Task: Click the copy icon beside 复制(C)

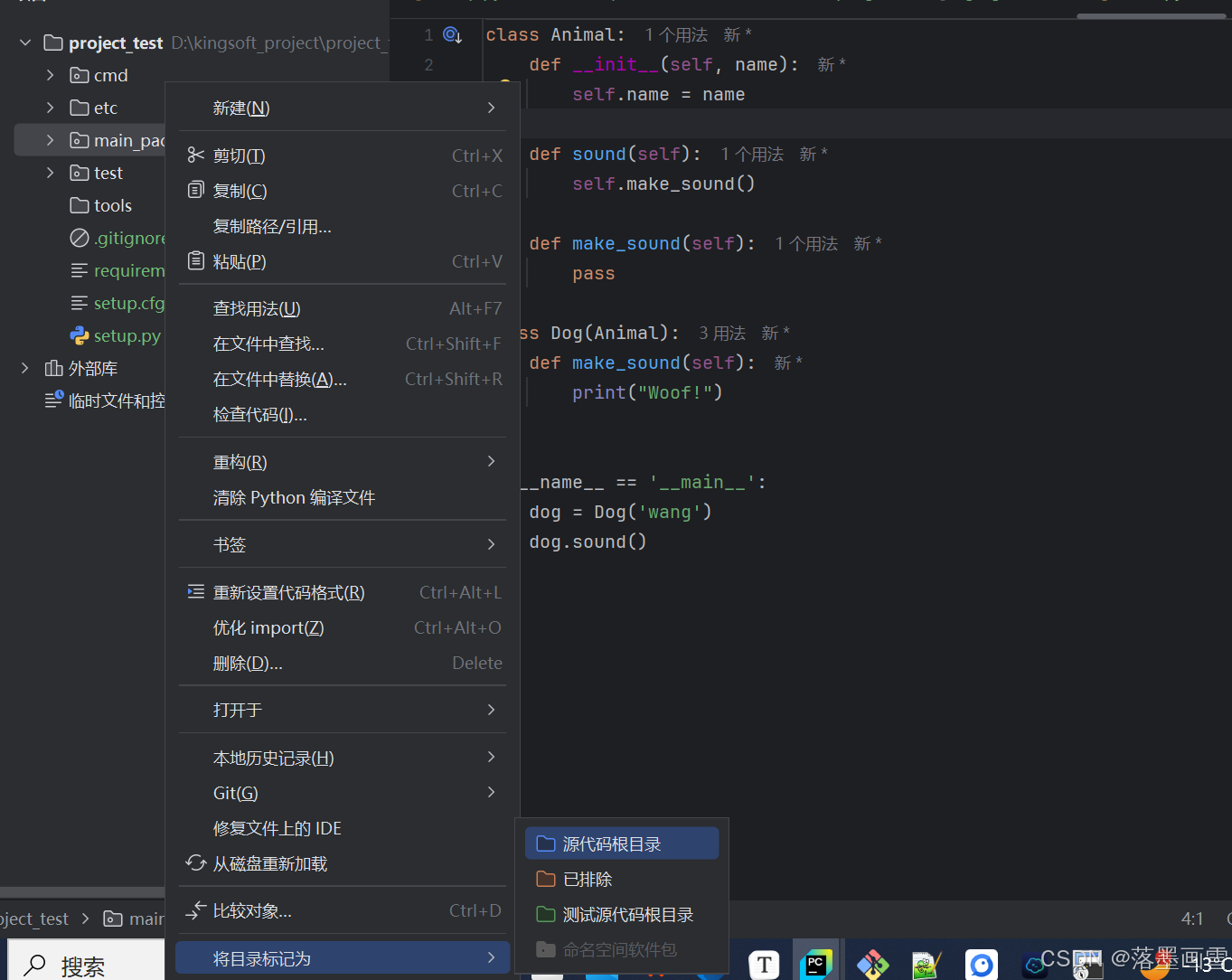Action: point(195,190)
